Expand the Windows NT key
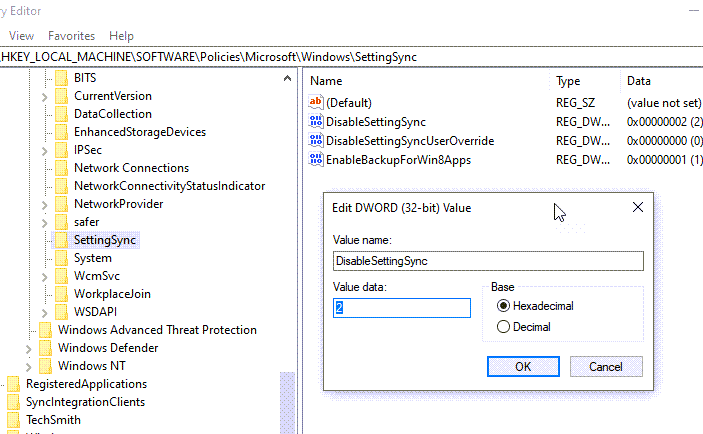The height and width of the screenshot is (434, 703). 28,366
